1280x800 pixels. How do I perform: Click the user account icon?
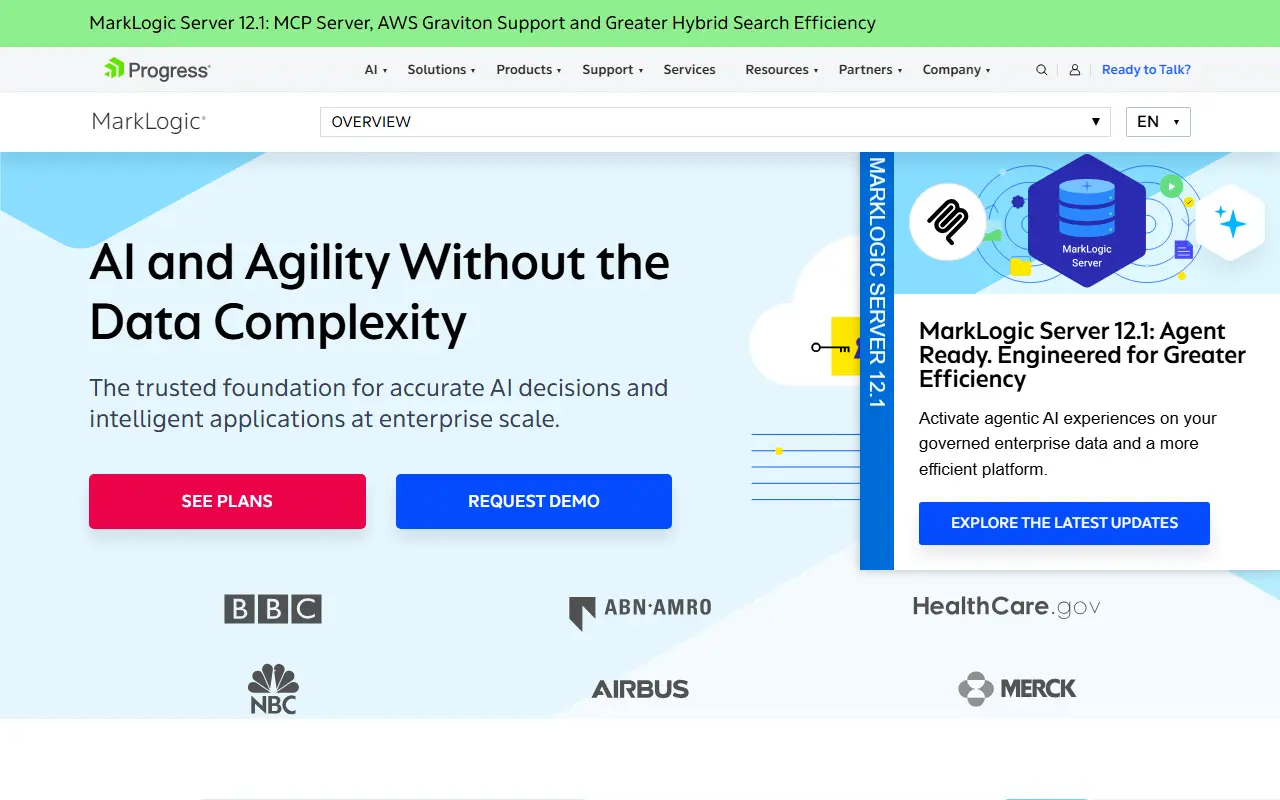point(1075,70)
